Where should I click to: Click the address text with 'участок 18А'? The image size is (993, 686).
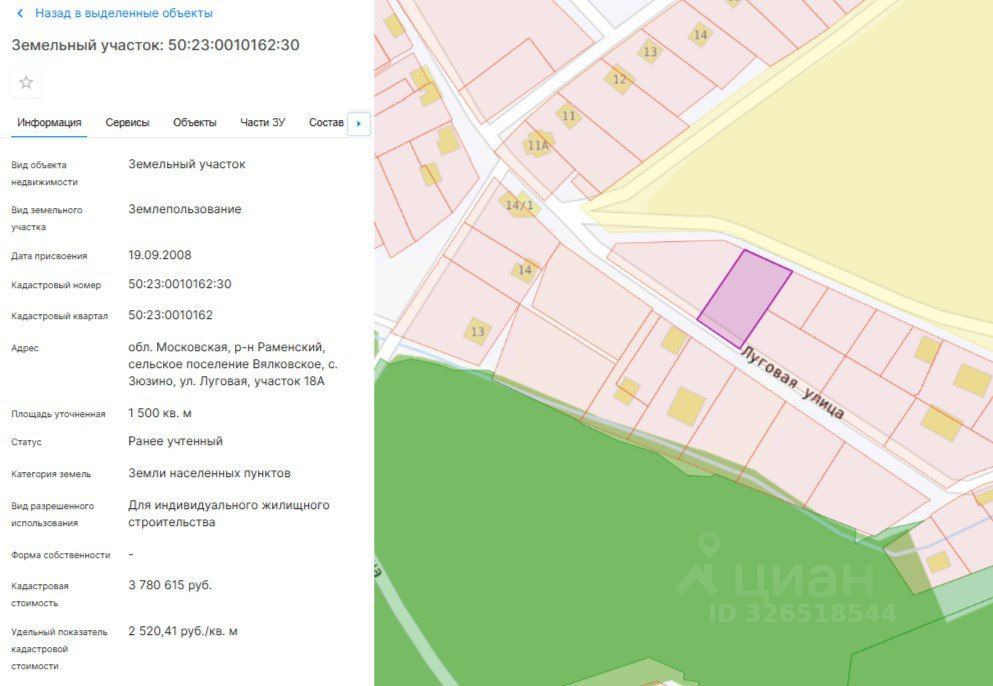pos(233,364)
